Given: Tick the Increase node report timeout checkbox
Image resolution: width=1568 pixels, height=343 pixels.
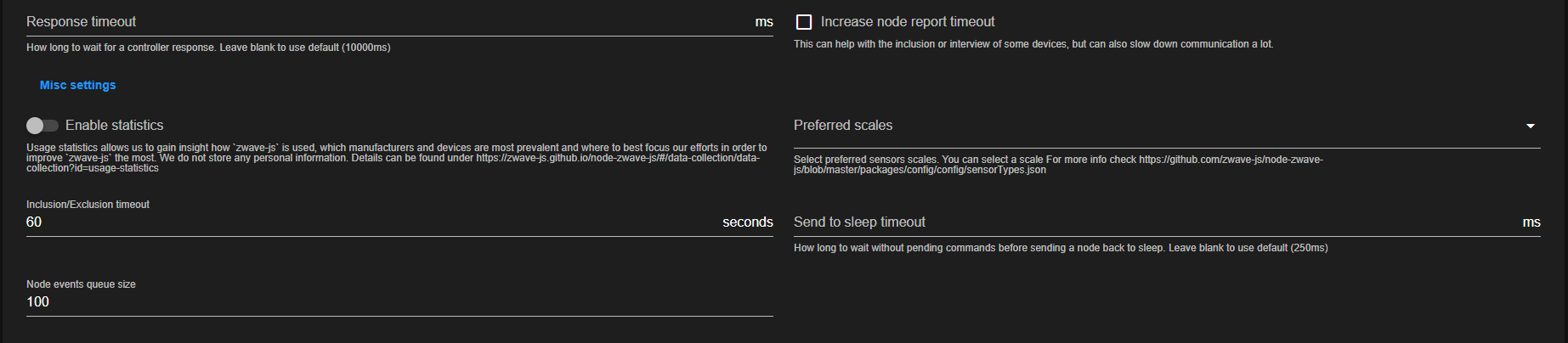Looking at the screenshot, I should [x=804, y=22].
